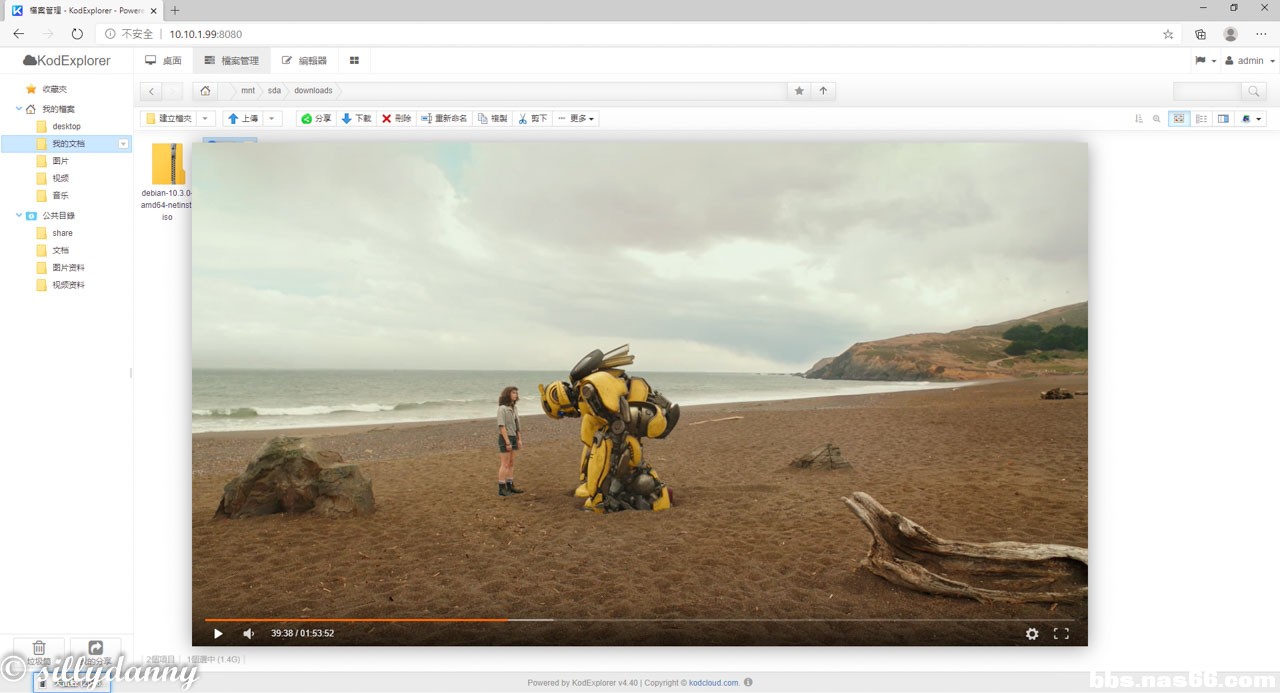Click the home icon in path bar

coord(205,91)
